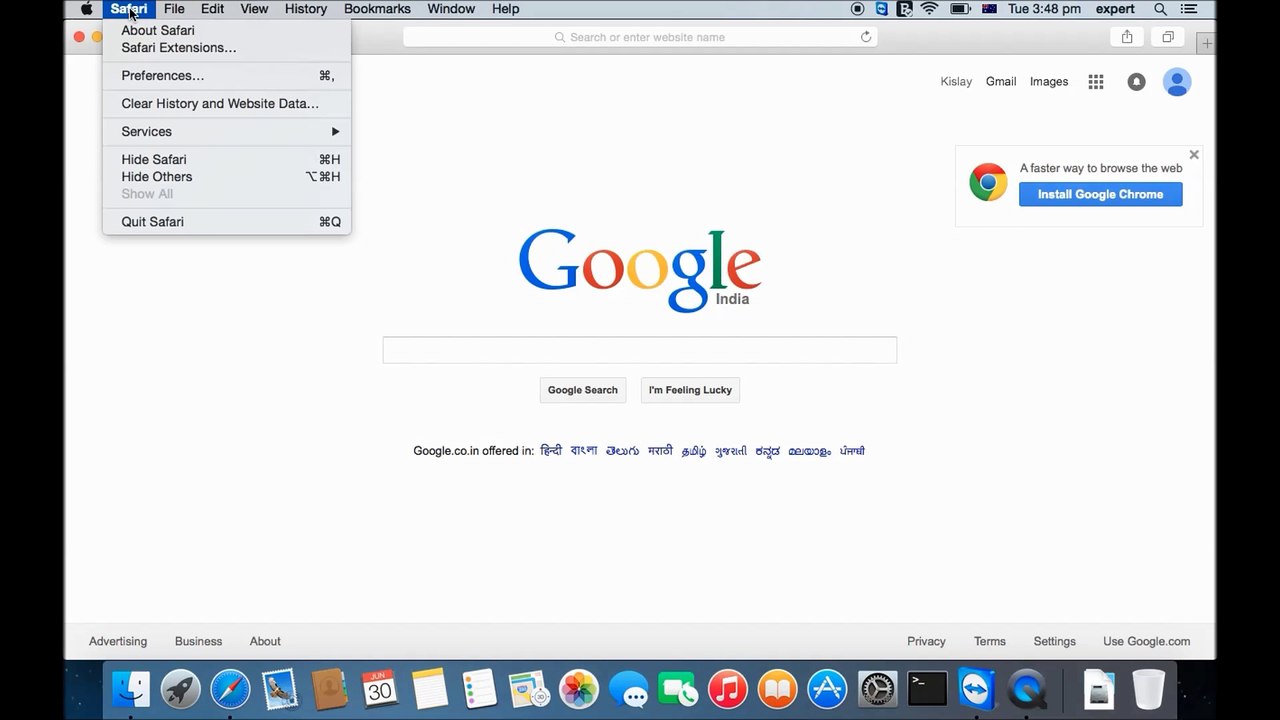1280x720 pixels.
Task: Open Google notifications bell
Action: coord(1136,82)
